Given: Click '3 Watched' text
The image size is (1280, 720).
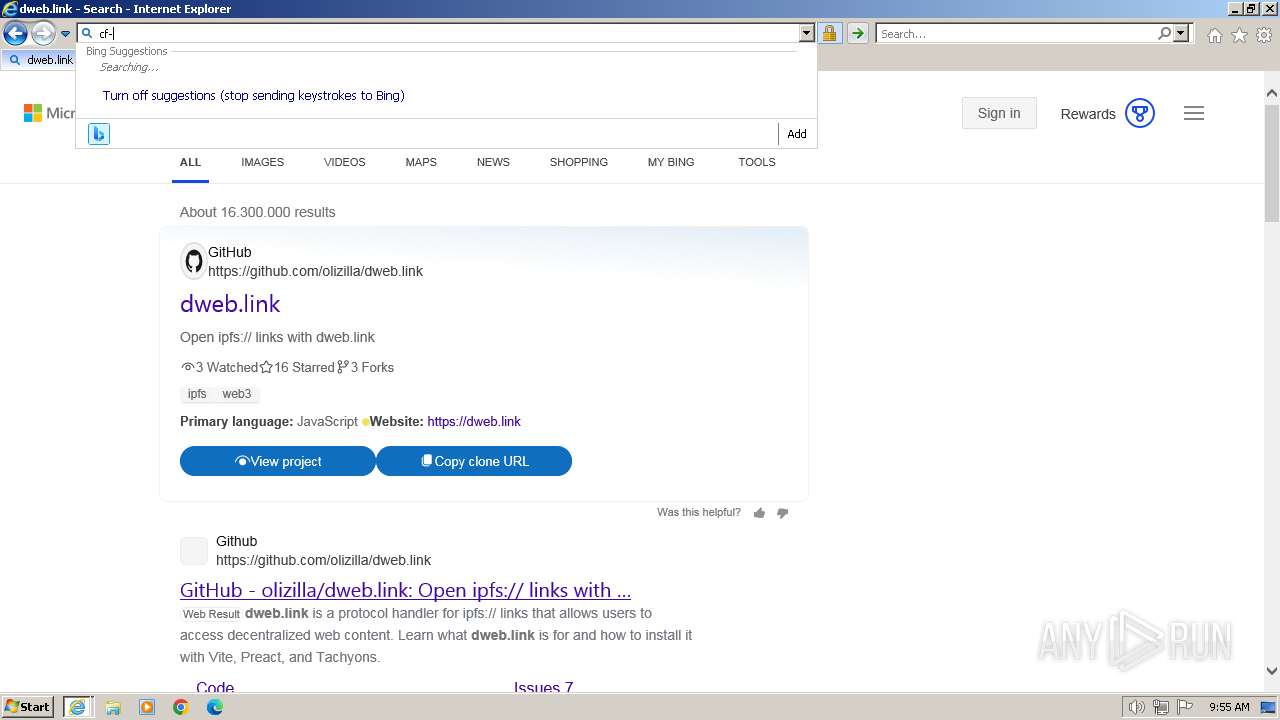Looking at the screenshot, I should pos(227,367).
